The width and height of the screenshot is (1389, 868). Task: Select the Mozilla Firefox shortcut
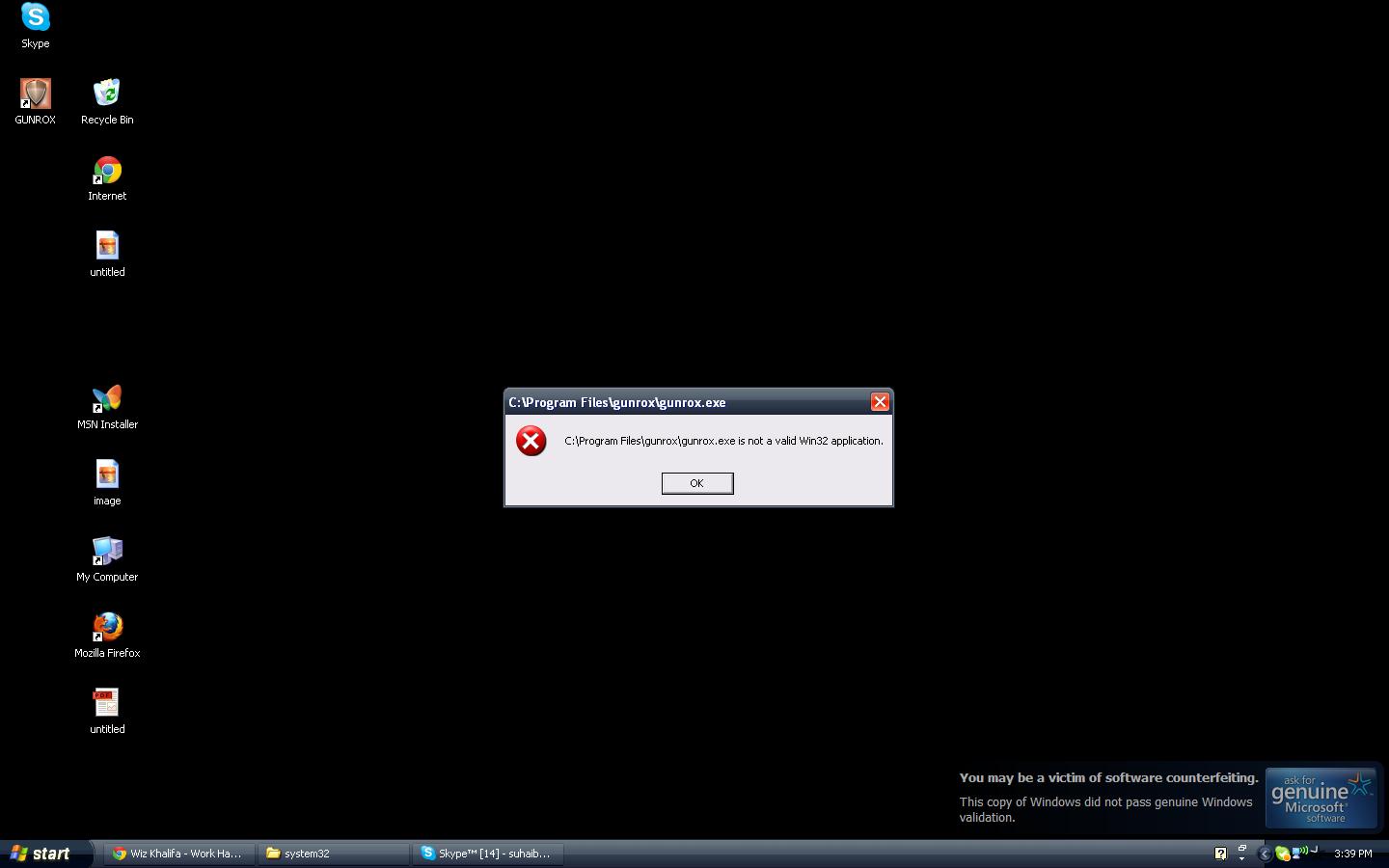click(x=107, y=628)
